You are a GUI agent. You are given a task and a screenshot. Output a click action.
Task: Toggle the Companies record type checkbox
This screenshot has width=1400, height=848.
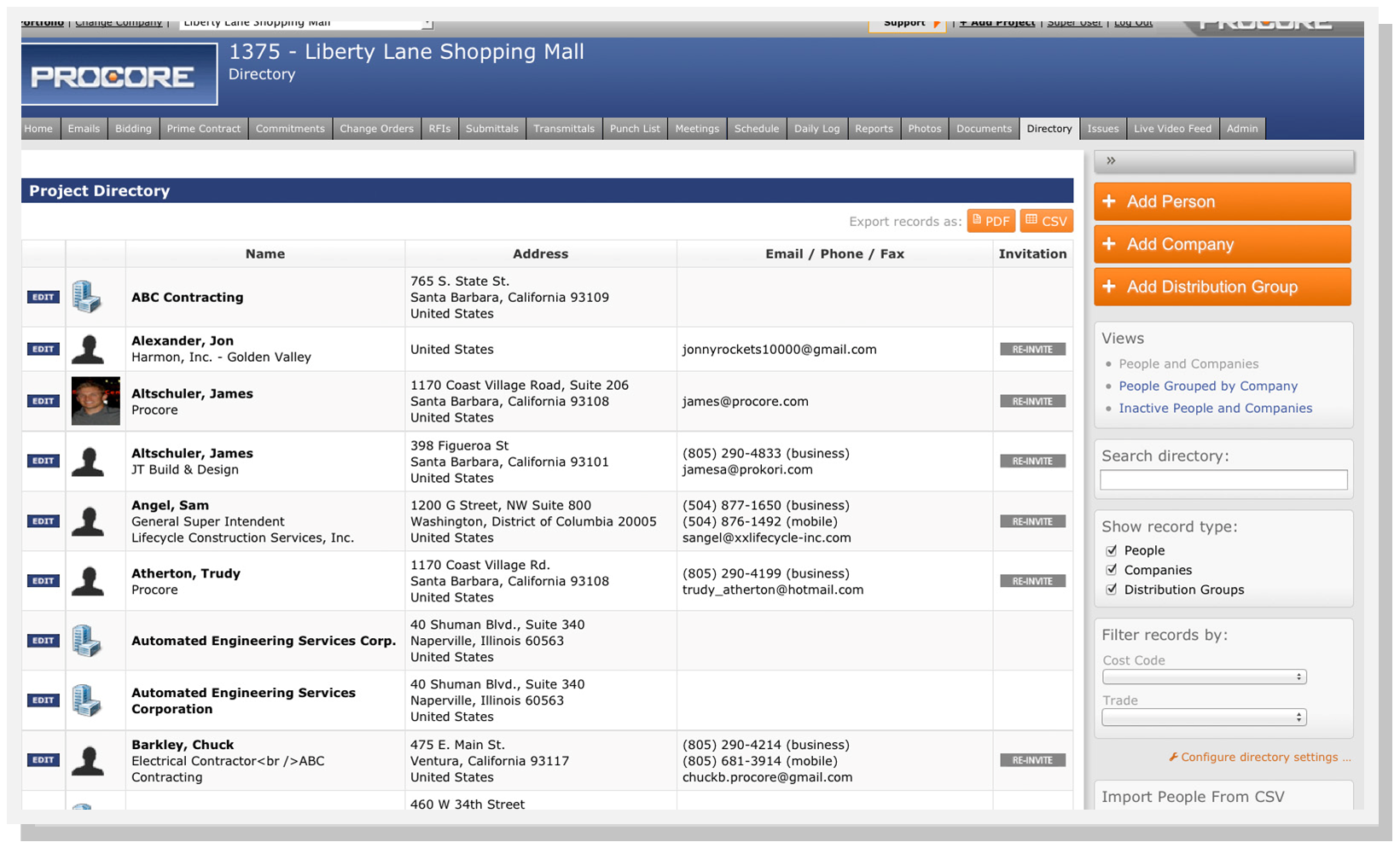(1111, 570)
